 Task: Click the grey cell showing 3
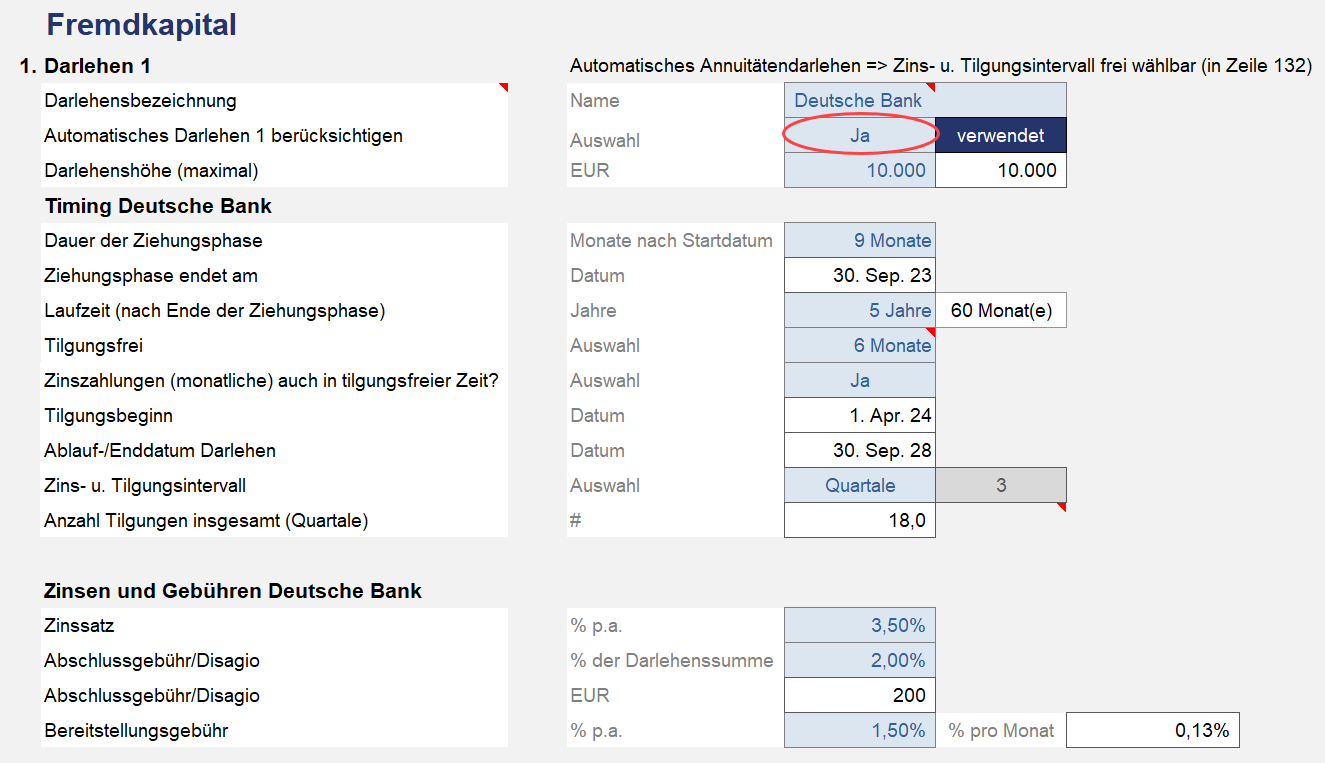(x=1001, y=485)
